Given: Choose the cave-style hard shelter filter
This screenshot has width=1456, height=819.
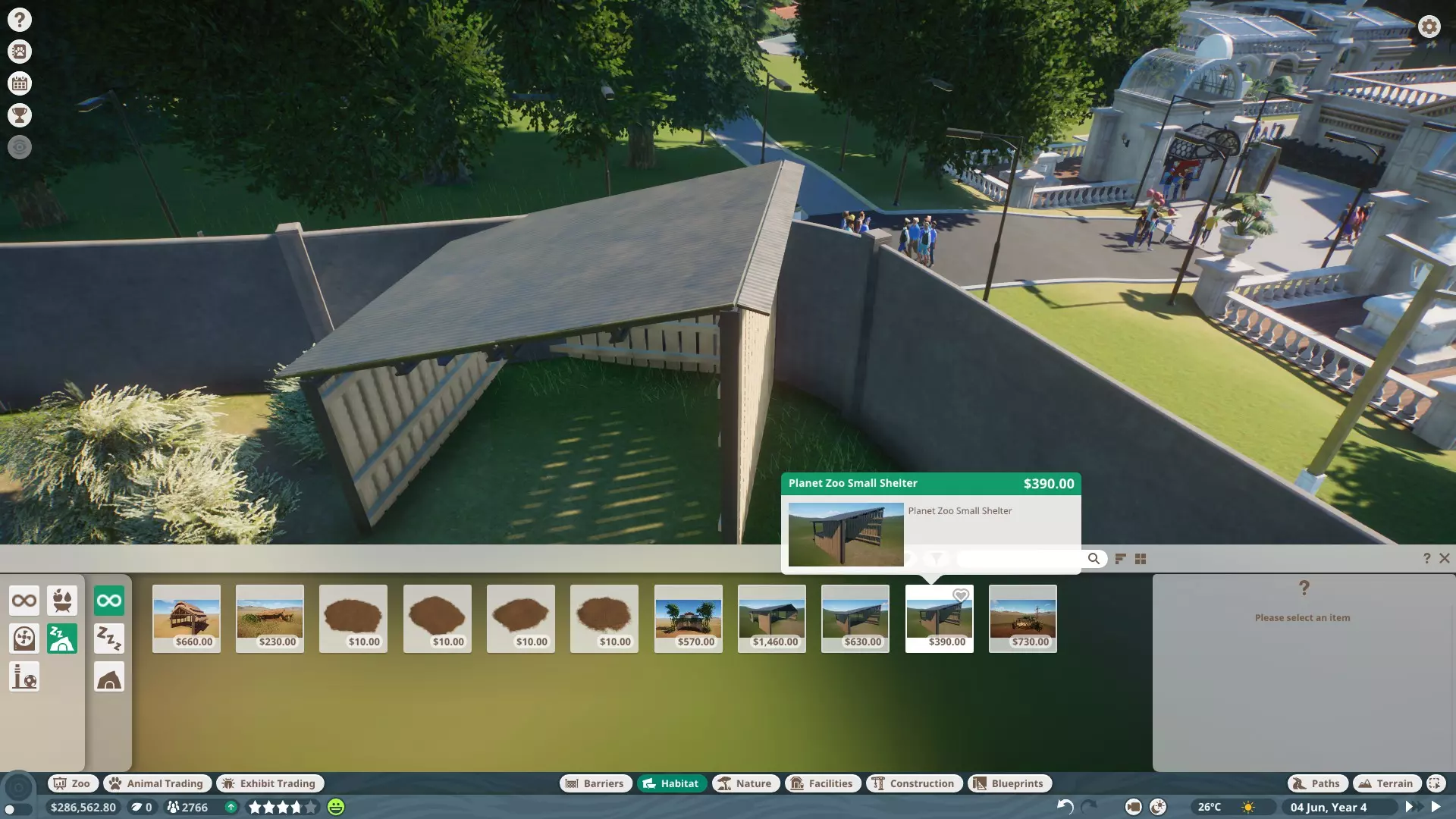Looking at the screenshot, I should click(109, 676).
